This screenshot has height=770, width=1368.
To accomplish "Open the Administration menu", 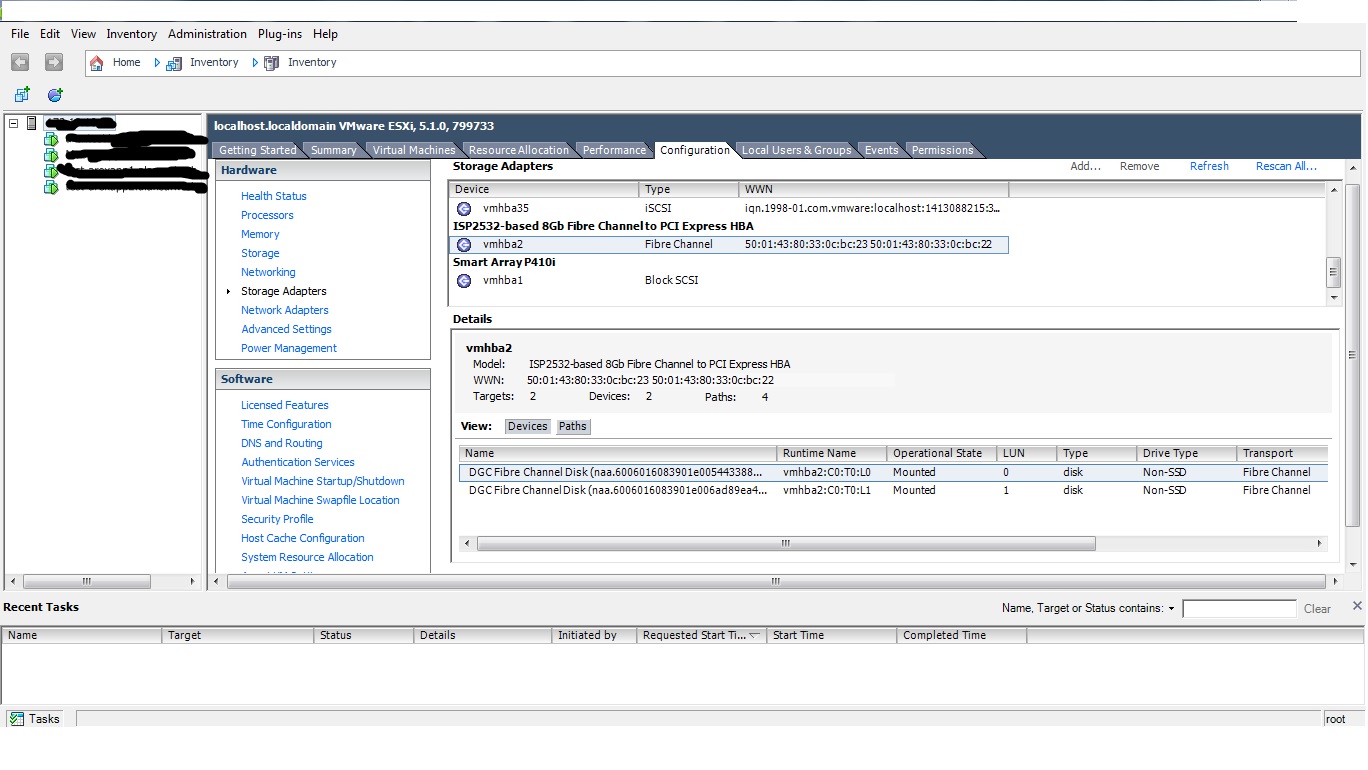I will click(207, 33).
